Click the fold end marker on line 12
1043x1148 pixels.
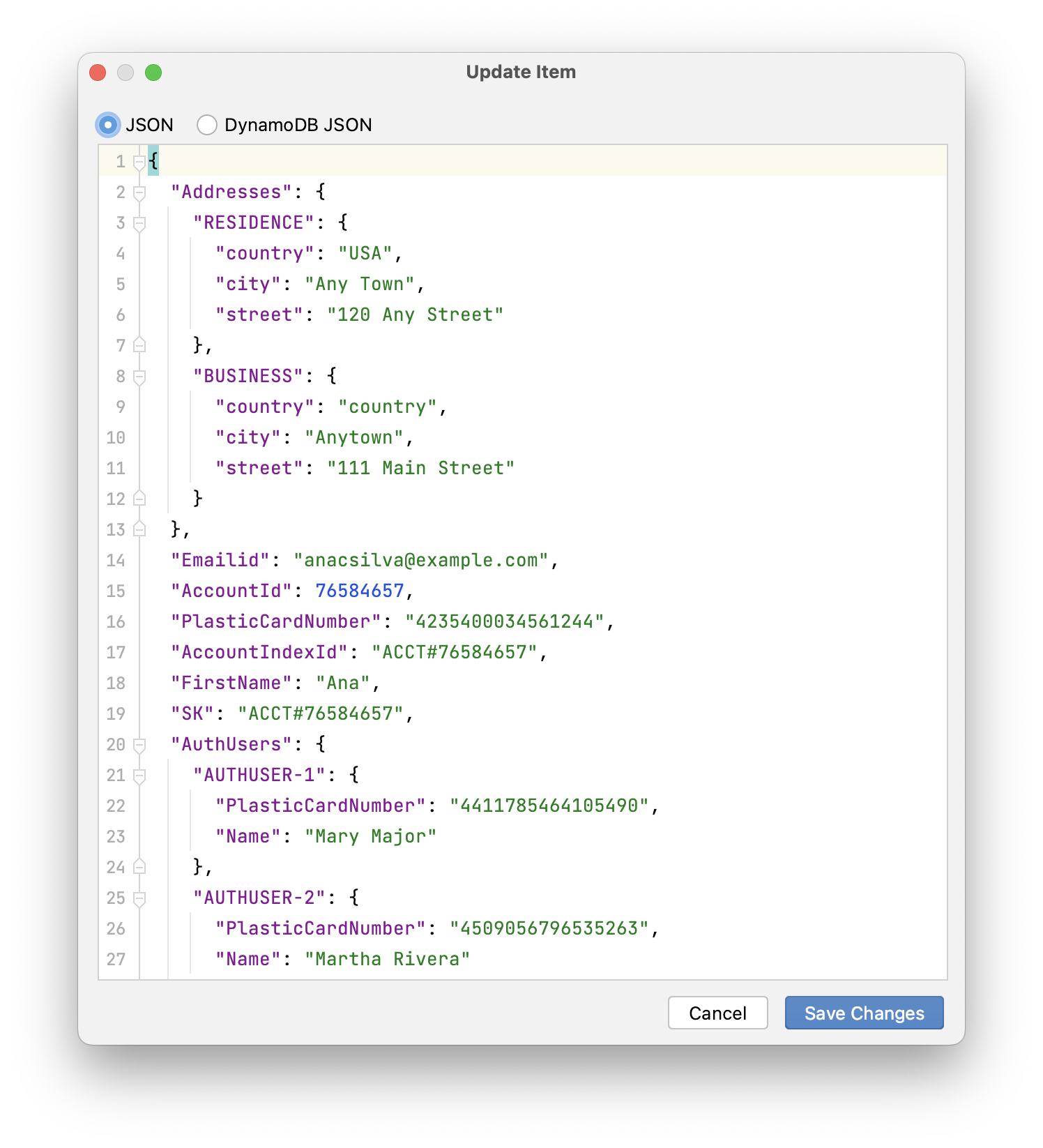pos(139,499)
